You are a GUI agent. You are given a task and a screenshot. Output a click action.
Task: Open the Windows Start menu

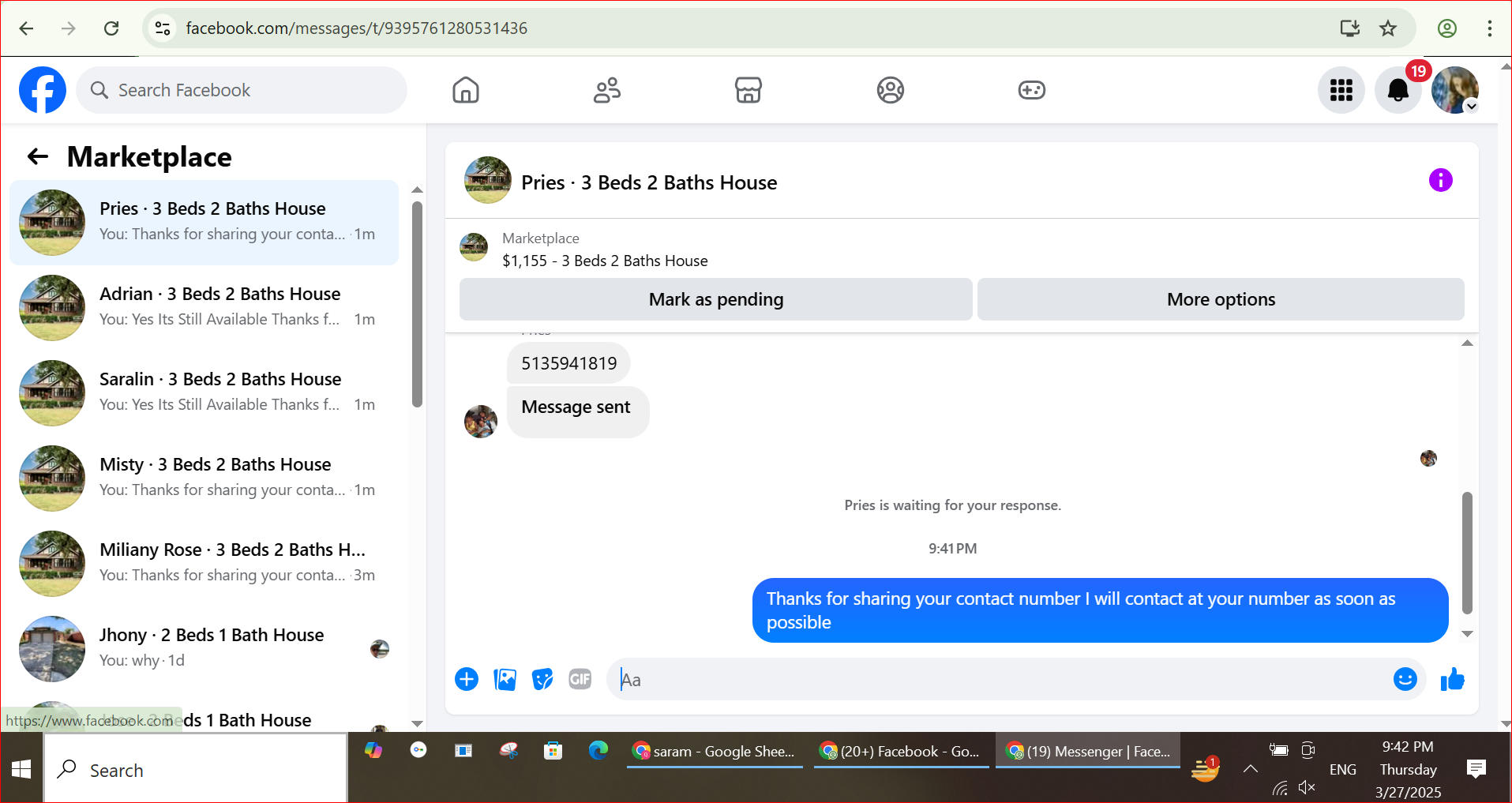tap(21, 768)
